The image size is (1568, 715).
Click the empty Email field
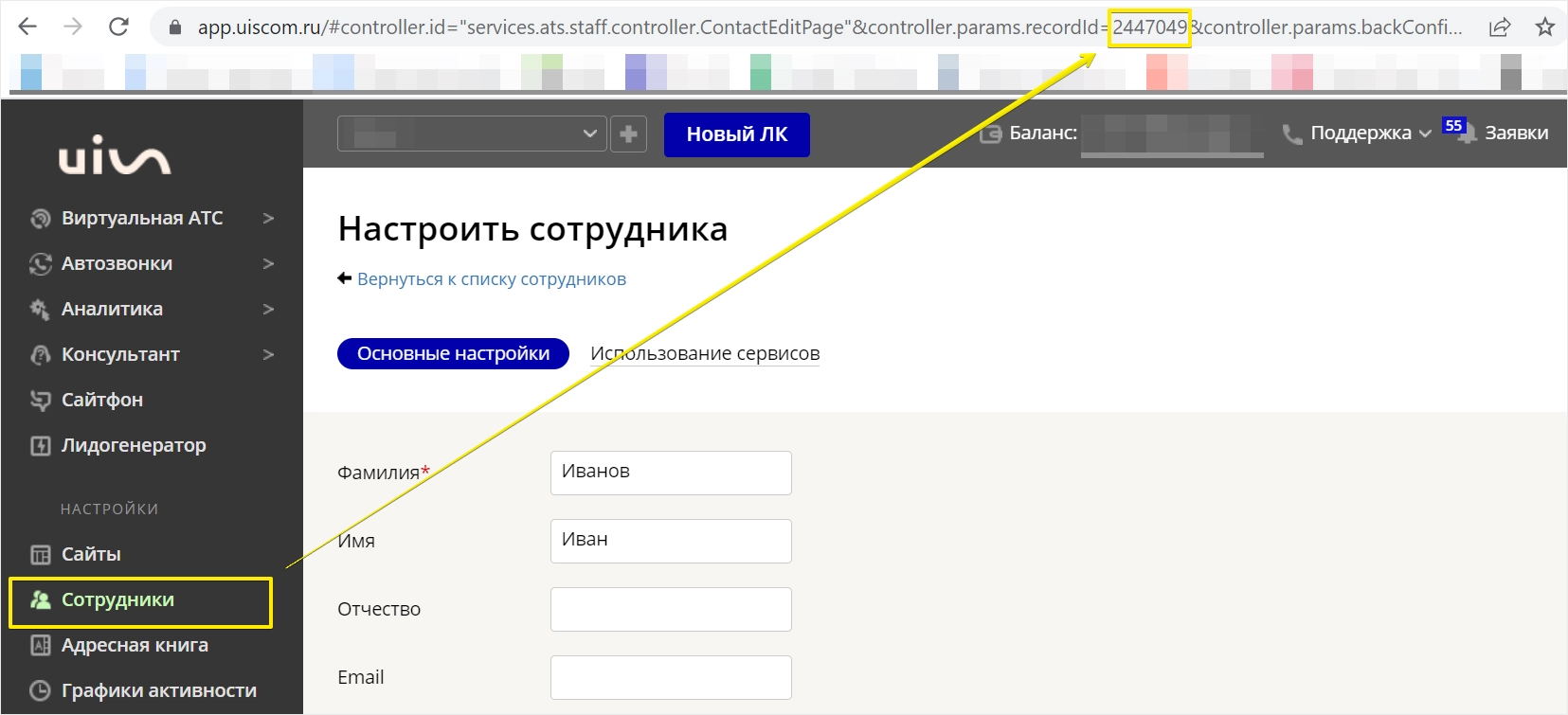point(671,677)
